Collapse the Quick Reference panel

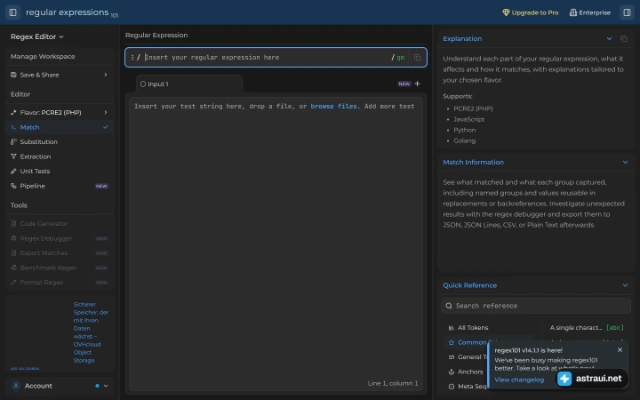click(625, 285)
